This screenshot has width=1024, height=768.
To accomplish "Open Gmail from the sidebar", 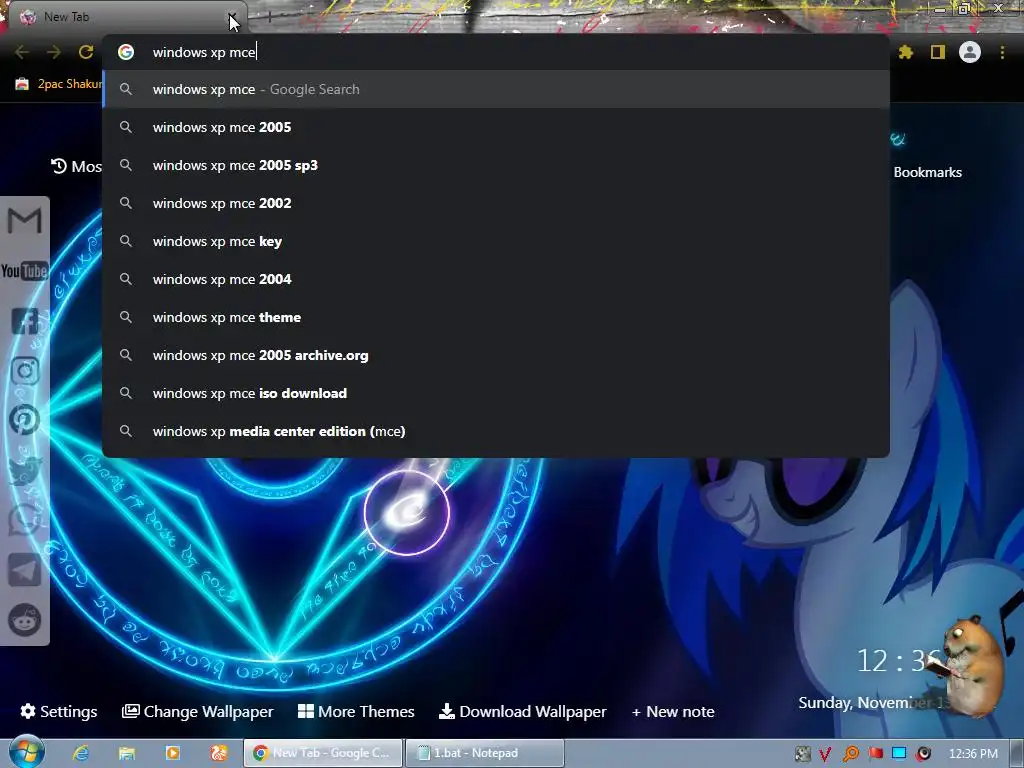I will (x=25, y=220).
